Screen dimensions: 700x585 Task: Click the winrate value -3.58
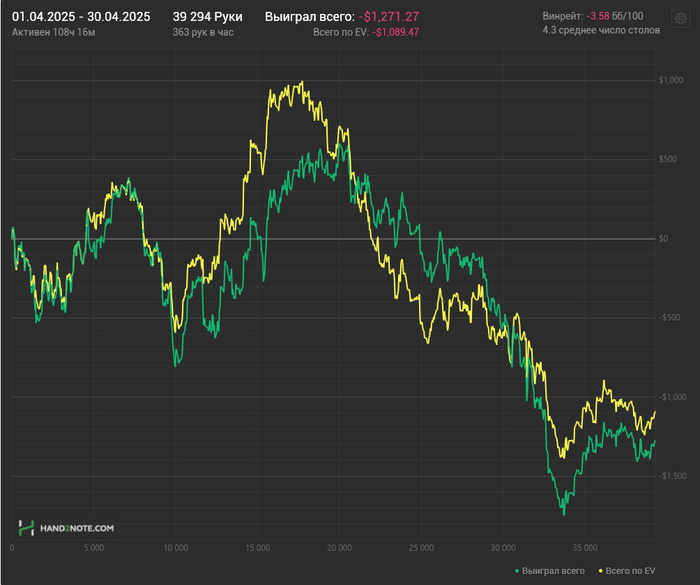(x=598, y=17)
